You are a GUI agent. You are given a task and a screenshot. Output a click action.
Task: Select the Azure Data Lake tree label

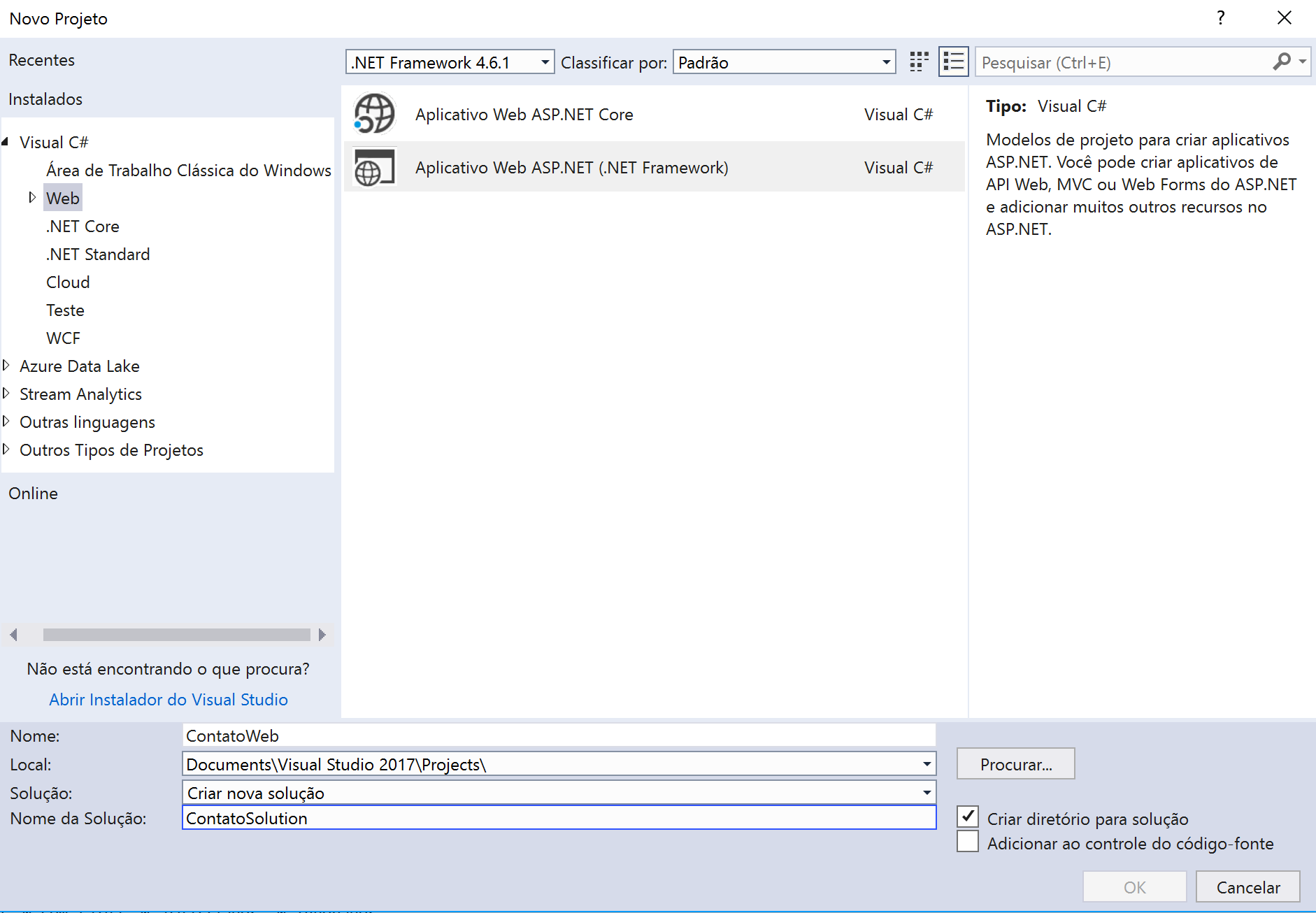pyautogui.click(x=80, y=366)
